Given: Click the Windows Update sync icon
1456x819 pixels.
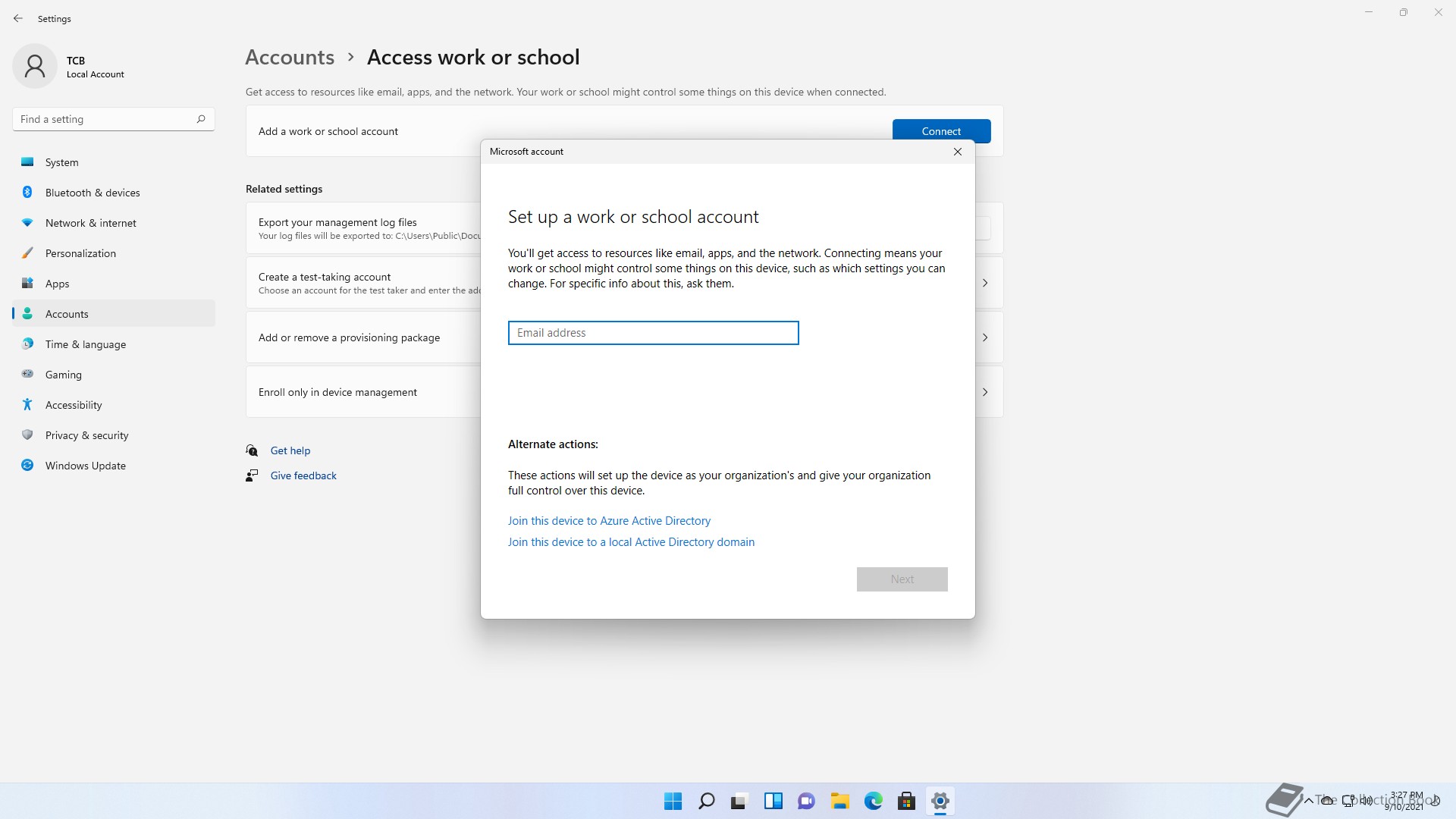Looking at the screenshot, I should pyautogui.click(x=27, y=466).
